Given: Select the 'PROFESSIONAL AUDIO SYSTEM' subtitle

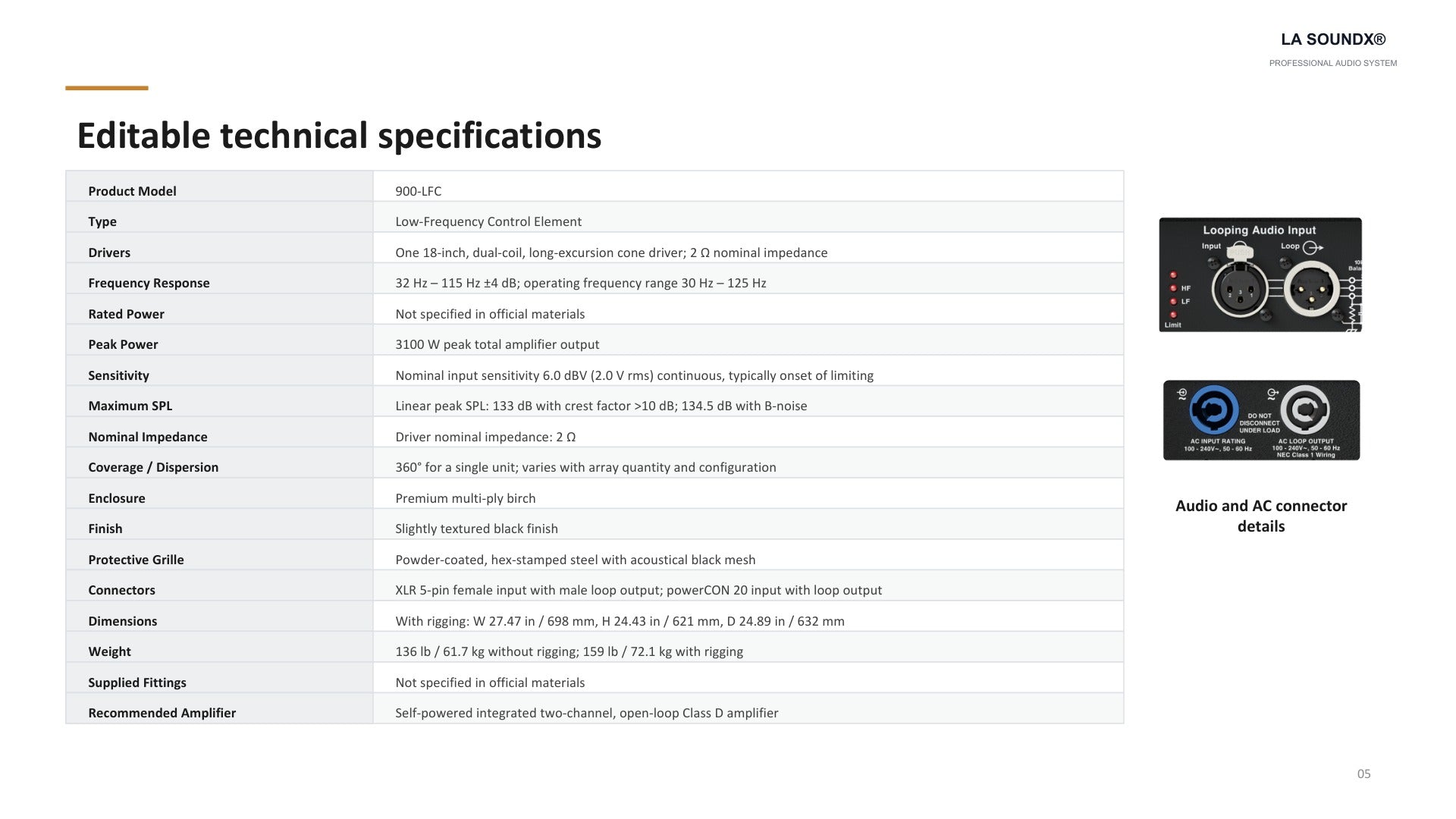Looking at the screenshot, I should 1333,63.
